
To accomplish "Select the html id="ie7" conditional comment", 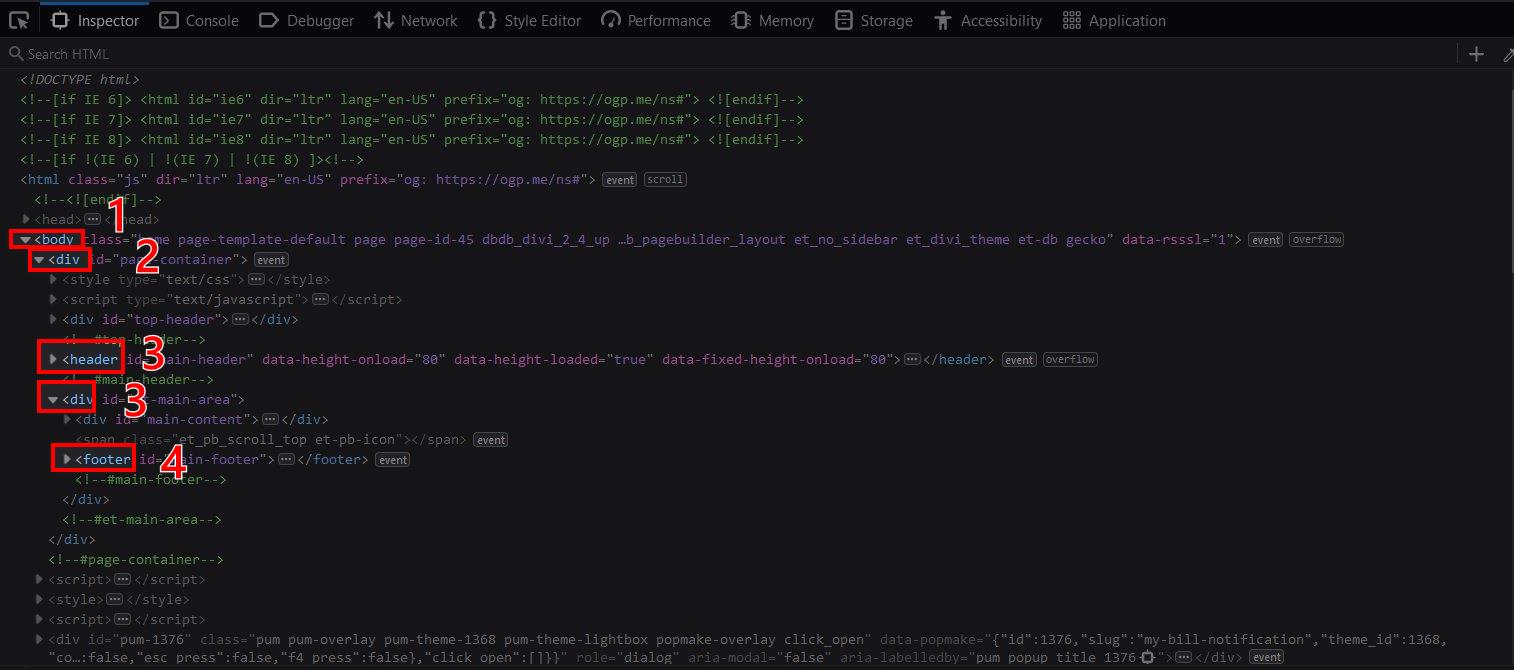I will click(412, 119).
